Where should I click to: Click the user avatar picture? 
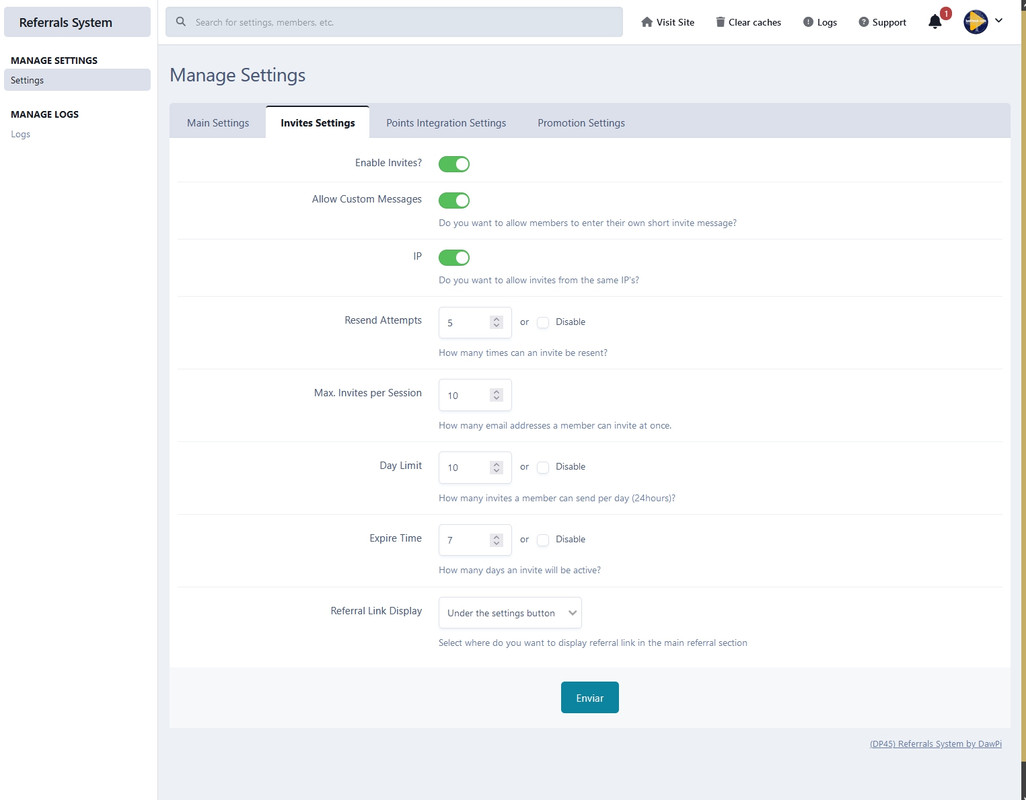click(975, 22)
